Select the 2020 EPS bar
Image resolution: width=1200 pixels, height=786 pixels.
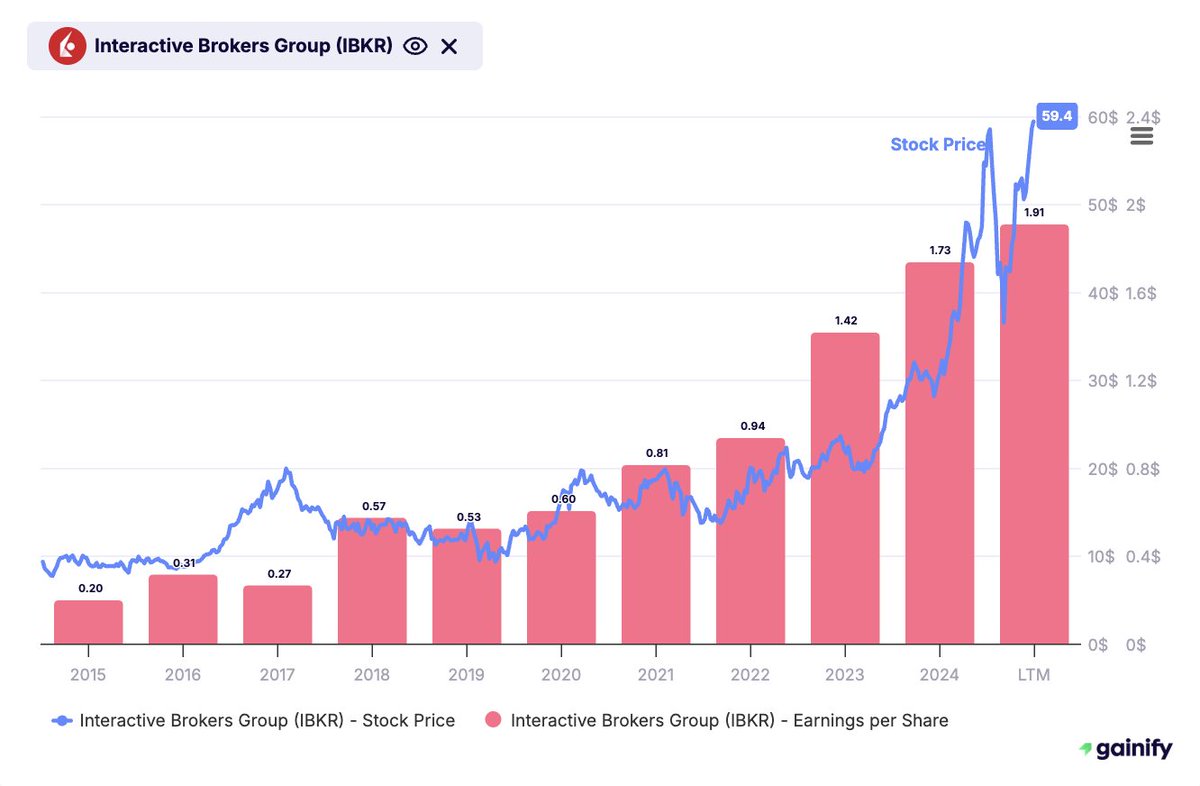click(x=561, y=578)
